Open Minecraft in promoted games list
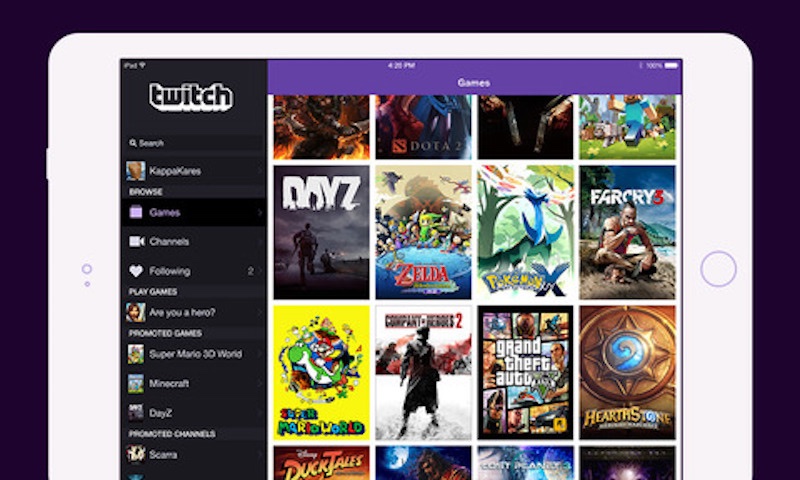The image size is (800, 480). [194, 384]
